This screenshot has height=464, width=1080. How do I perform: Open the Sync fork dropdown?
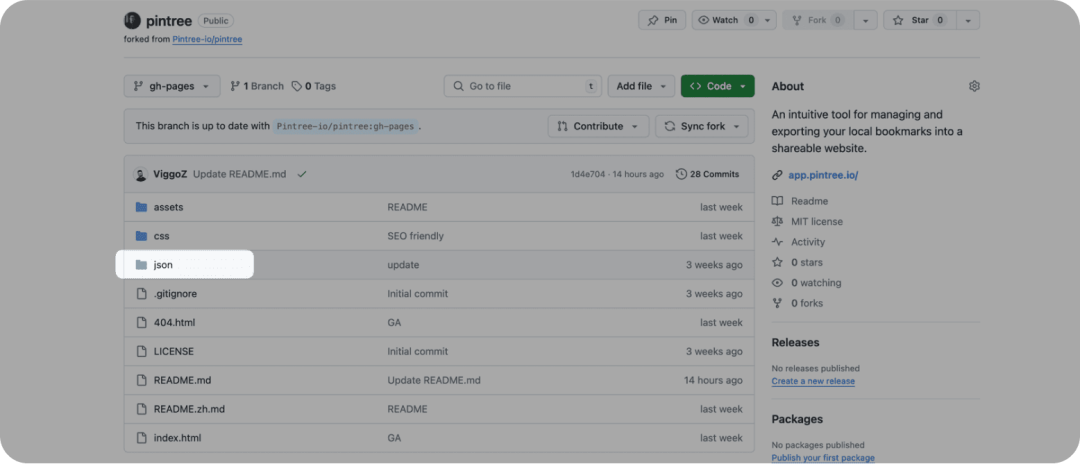tap(702, 127)
